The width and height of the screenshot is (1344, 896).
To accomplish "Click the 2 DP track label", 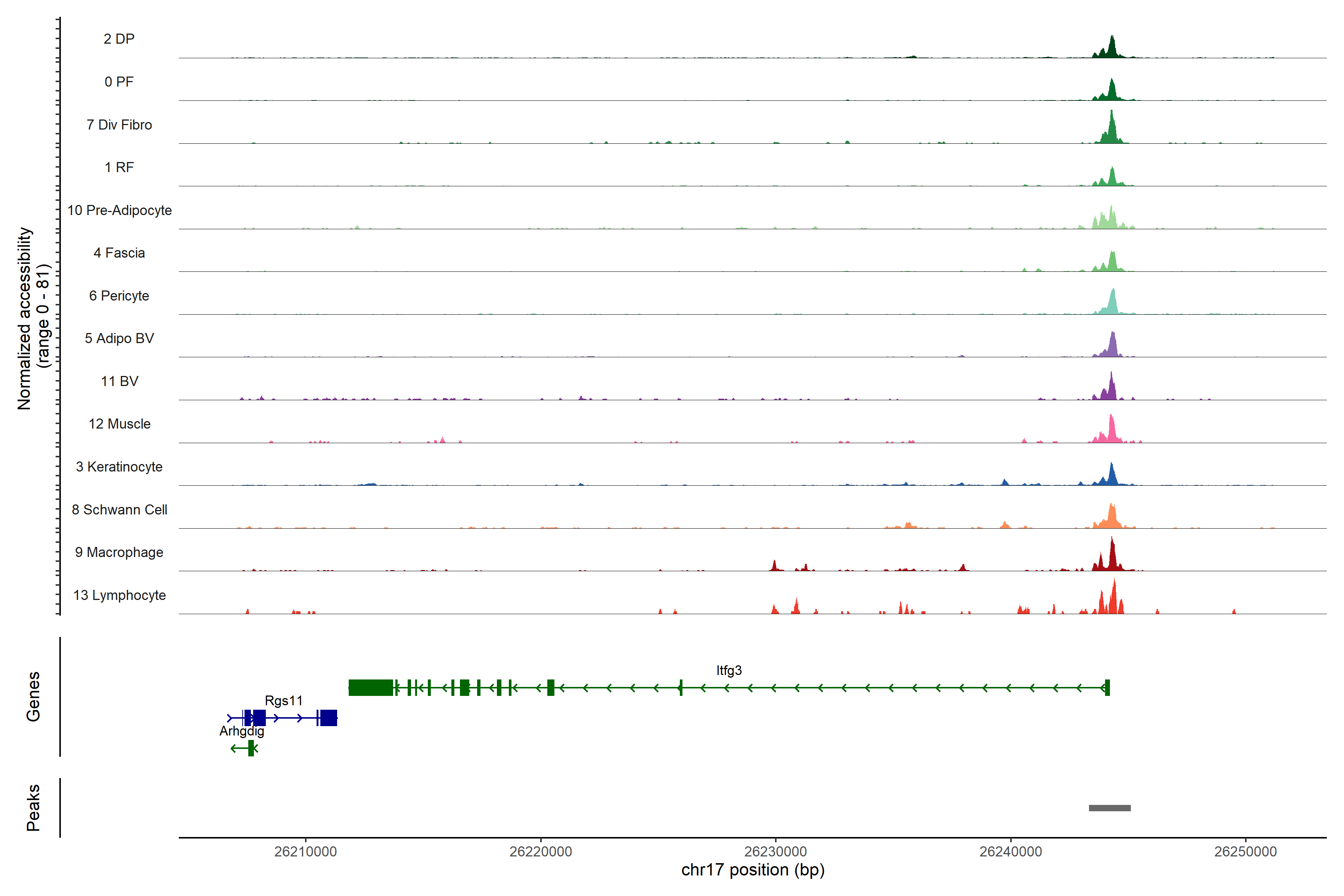I will [x=119, y=39].
